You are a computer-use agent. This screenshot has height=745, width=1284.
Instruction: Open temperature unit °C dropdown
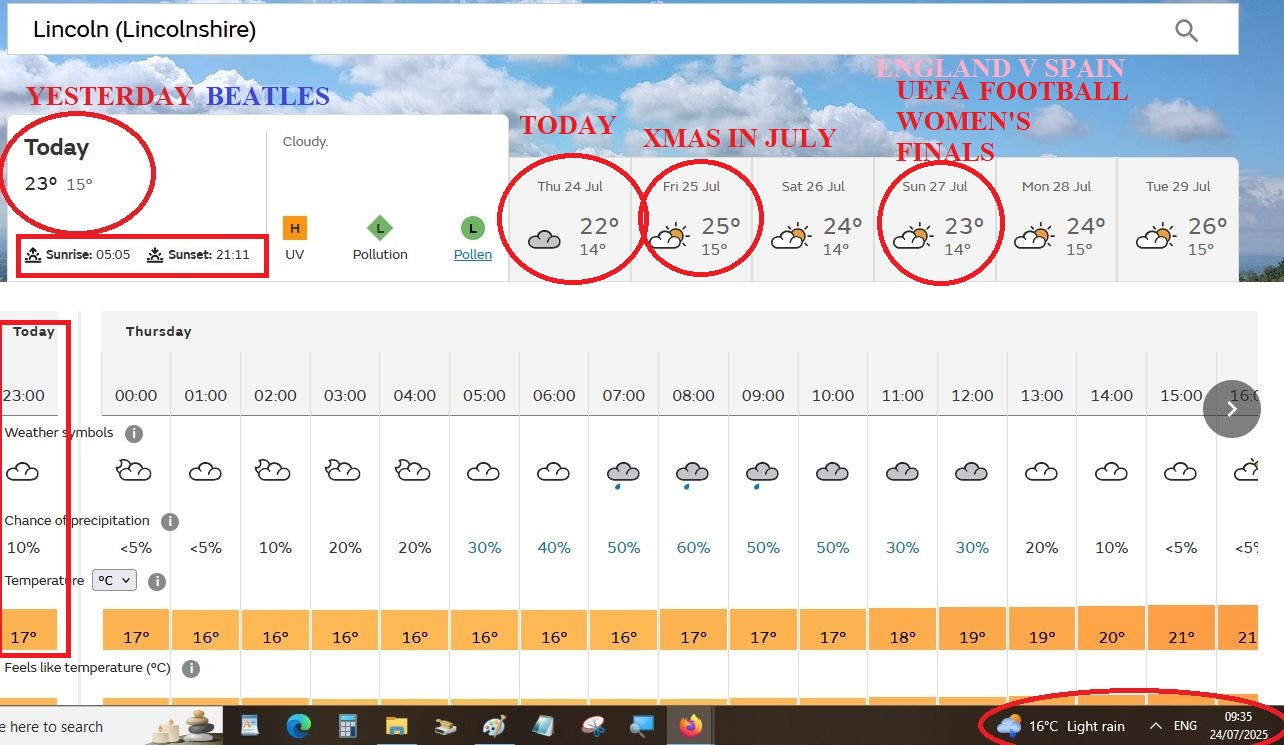pyautogui.click(x=115, y=581)
